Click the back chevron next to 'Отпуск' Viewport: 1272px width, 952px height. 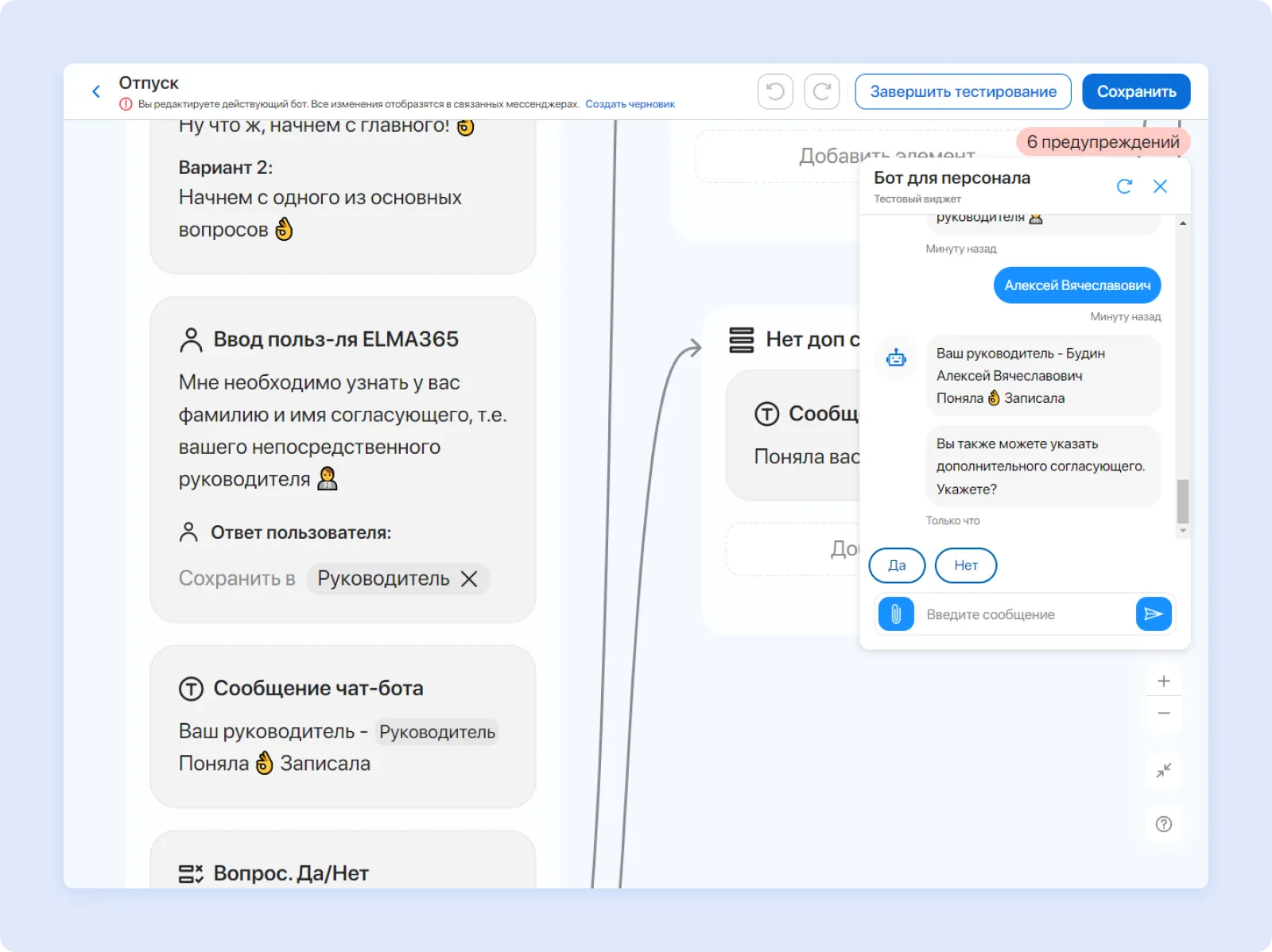click(95, 91)
